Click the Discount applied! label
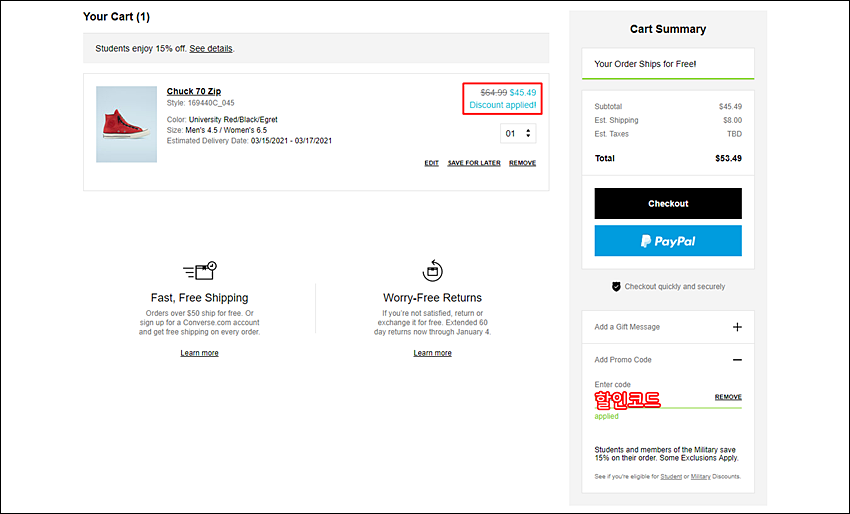 503,105
